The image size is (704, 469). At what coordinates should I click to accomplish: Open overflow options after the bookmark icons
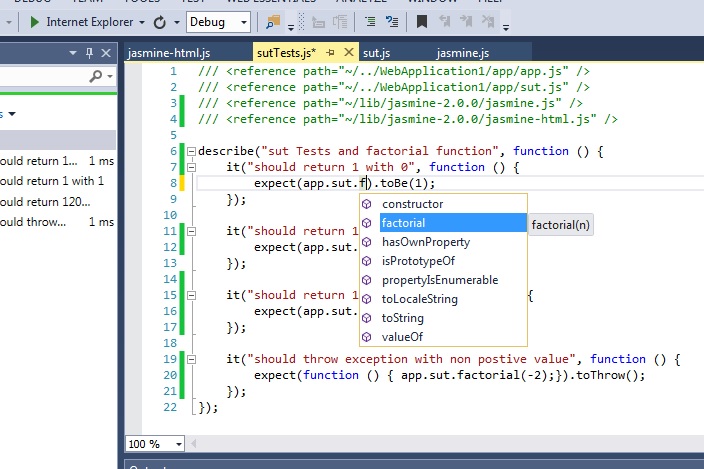click(506, 28)
